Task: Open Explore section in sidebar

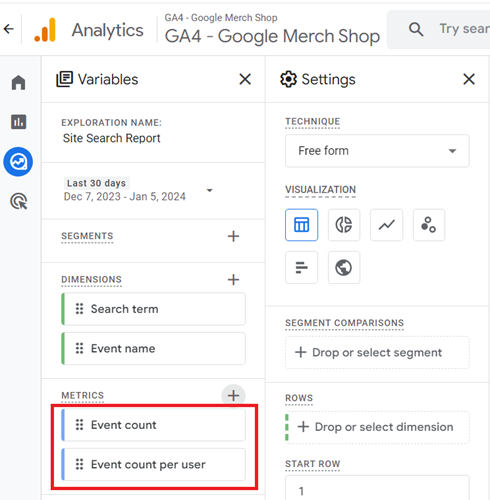Action: point(18,162)
